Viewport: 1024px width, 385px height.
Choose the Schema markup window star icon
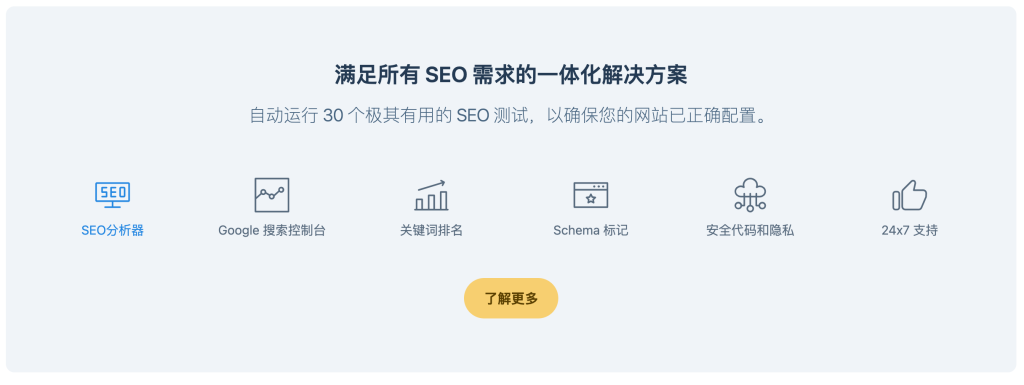[x=590, y=194]
